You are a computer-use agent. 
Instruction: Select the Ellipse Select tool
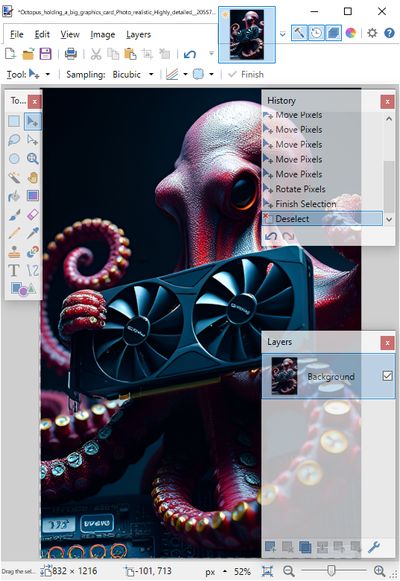[14, 159]
